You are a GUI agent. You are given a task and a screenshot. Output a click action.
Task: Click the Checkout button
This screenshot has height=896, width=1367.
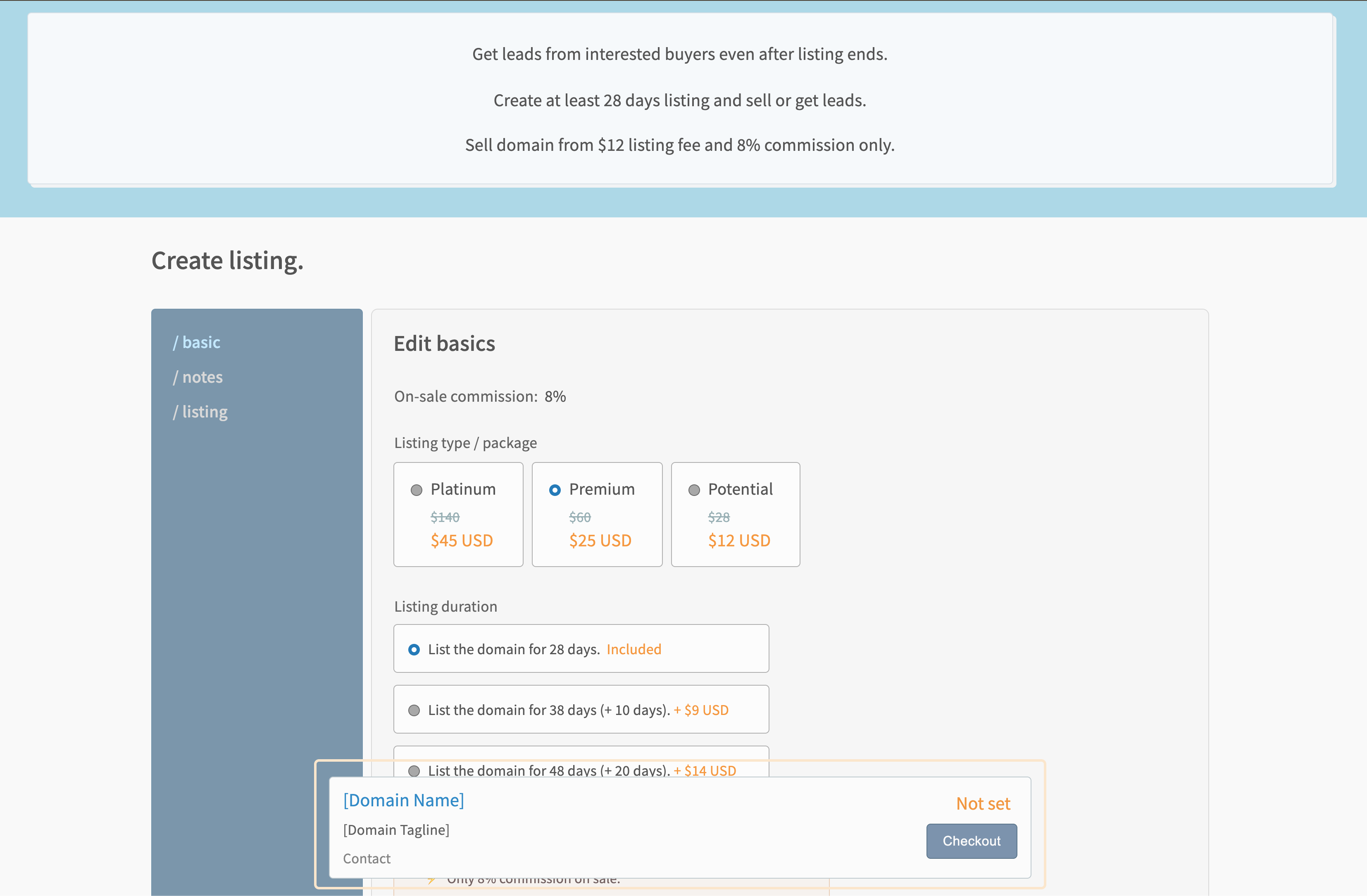[x=971, y=841]
